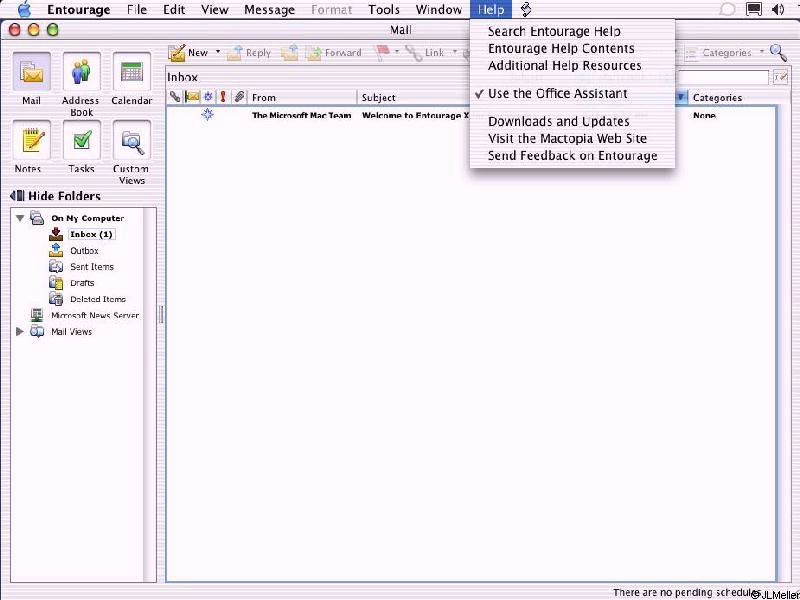Select the Inbox (1) folder label
Viewport: 800px width, 600px height.
91,234
